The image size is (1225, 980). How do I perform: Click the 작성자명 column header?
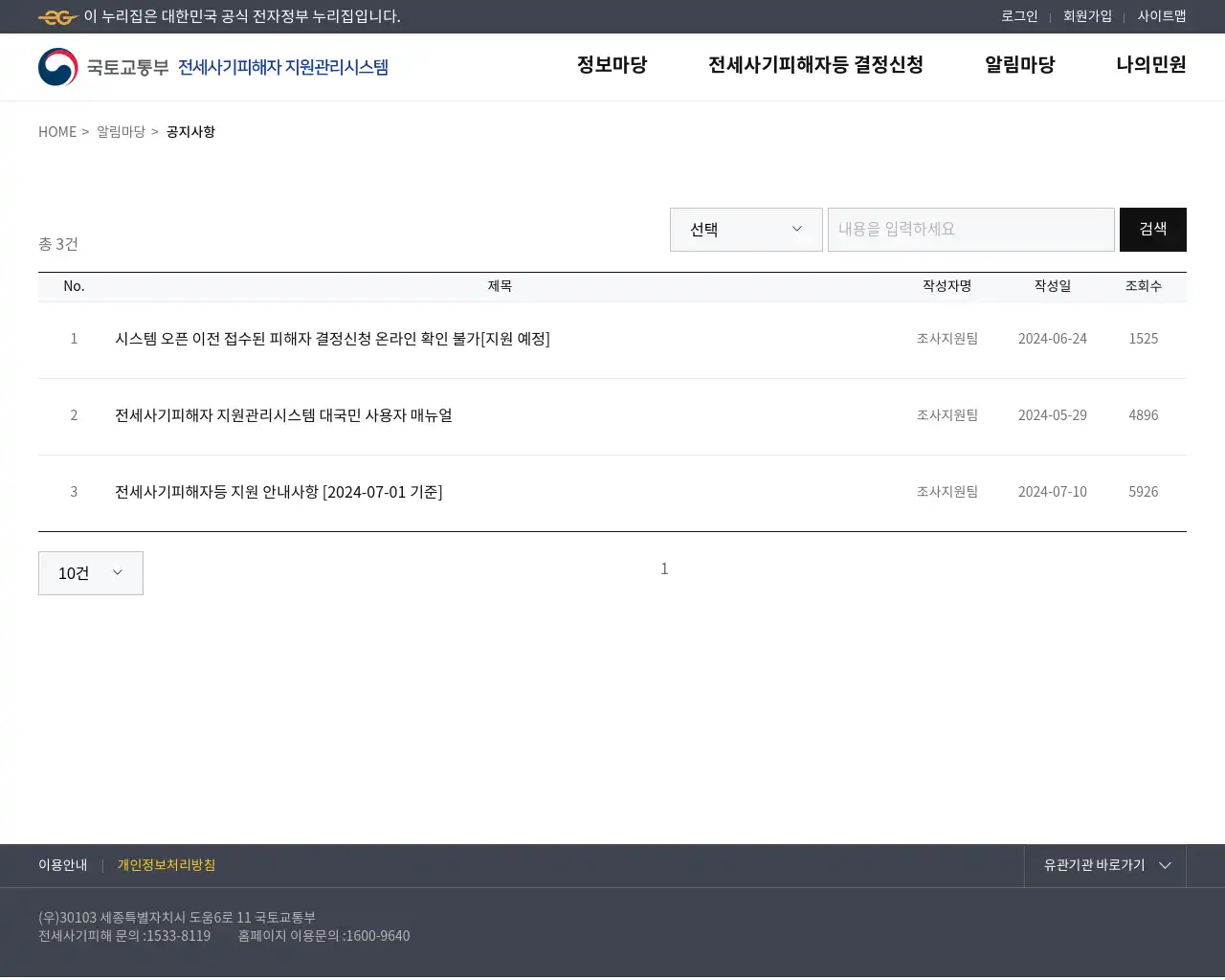tap(947, 286)
